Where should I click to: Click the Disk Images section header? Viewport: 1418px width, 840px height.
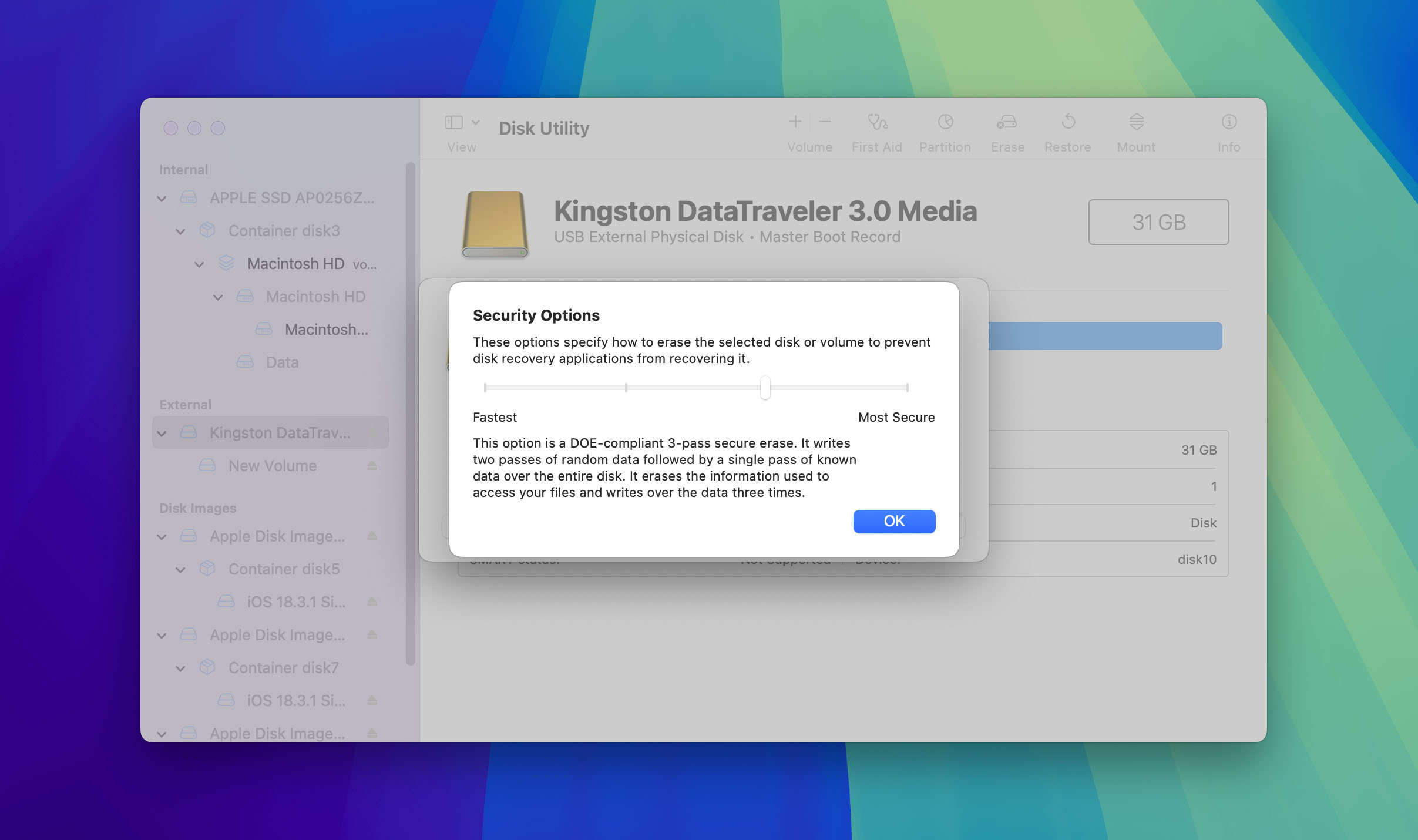198,508
